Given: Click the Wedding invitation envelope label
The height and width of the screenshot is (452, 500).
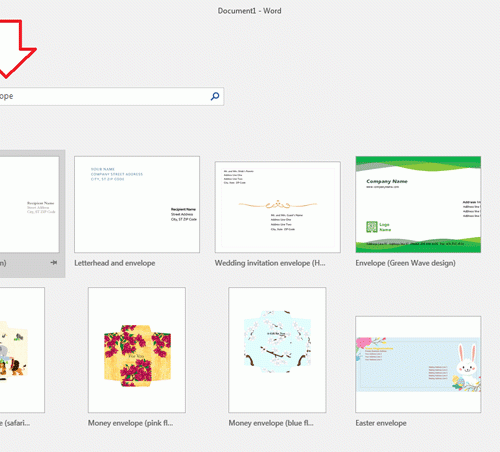Looking at the screenshot, I should 270,263.
